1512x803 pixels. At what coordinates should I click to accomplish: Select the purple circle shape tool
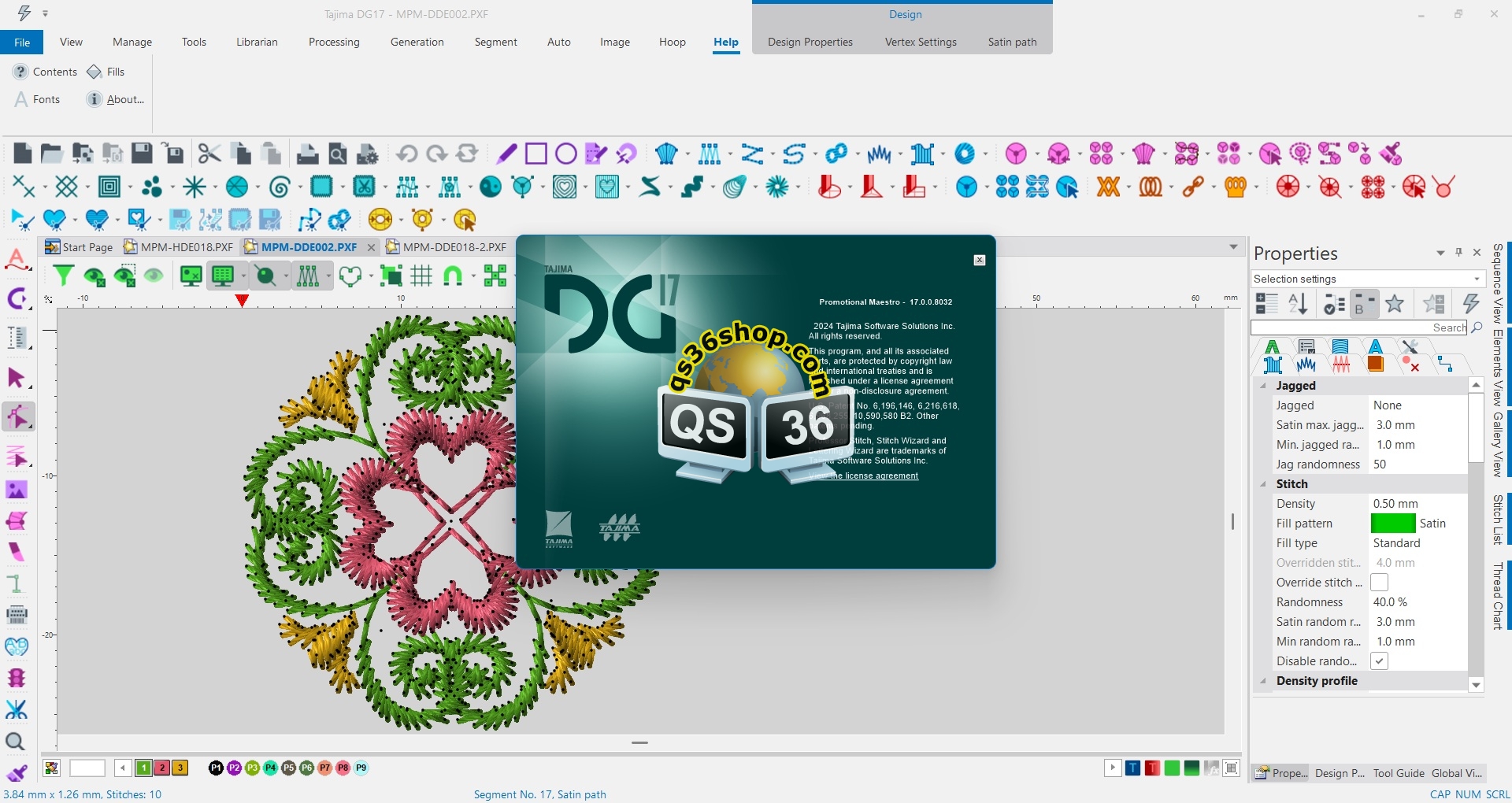coord(565,153)
